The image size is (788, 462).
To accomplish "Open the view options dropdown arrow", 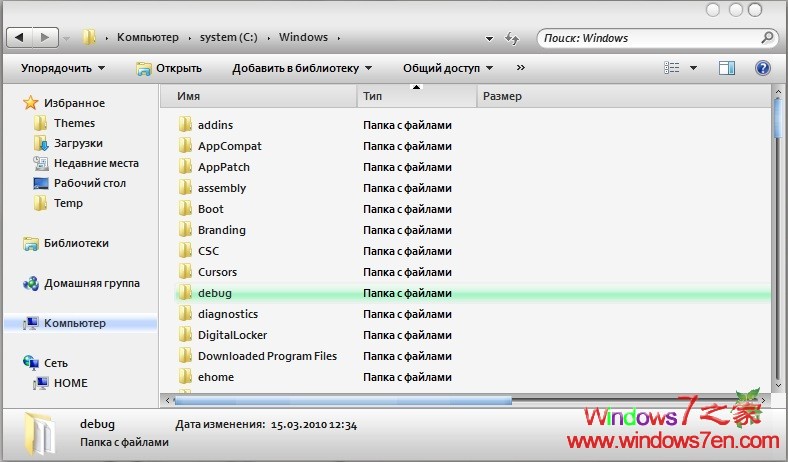I will (x=694, y=68).
